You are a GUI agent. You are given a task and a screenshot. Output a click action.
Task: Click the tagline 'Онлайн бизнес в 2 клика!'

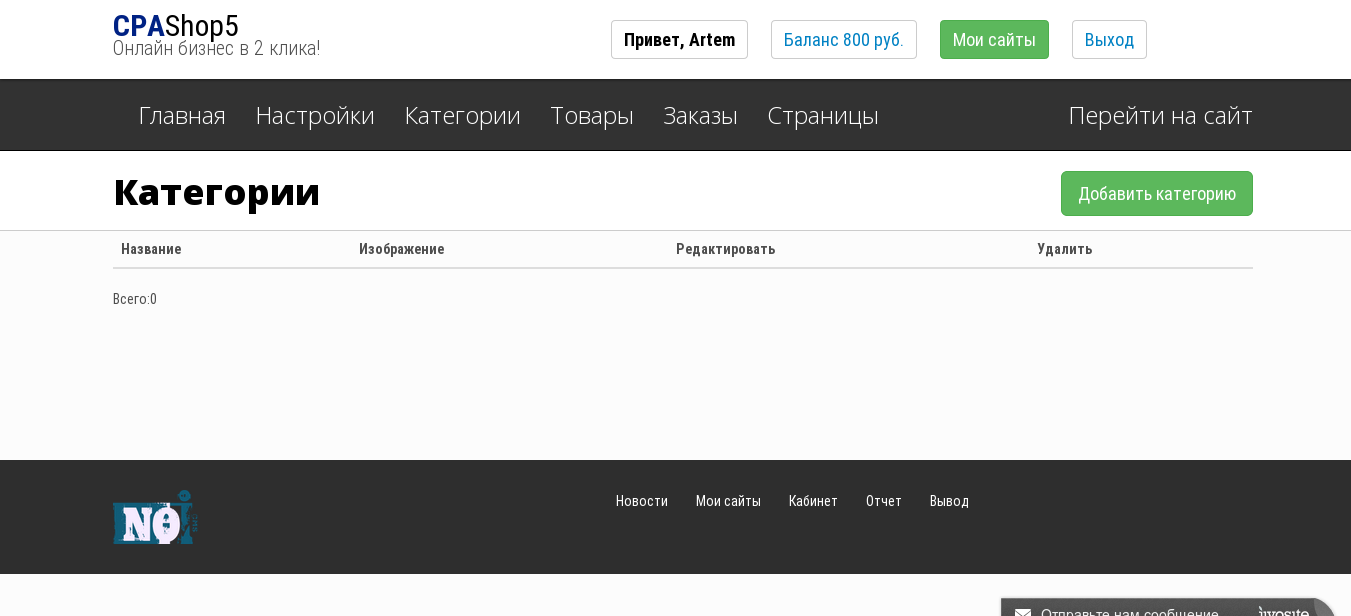pos(216,48)
